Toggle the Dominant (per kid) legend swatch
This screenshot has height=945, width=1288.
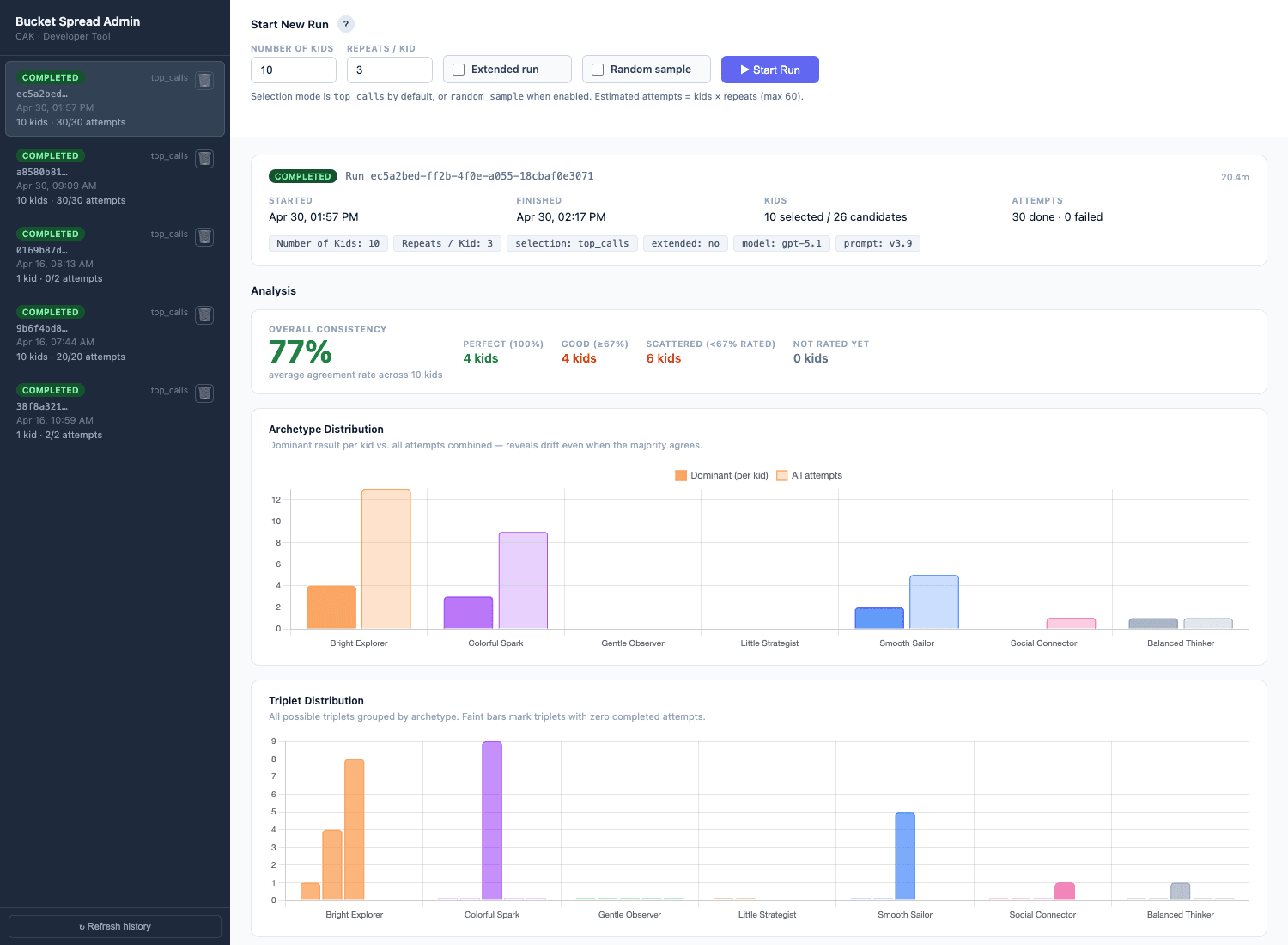(681, 475)
